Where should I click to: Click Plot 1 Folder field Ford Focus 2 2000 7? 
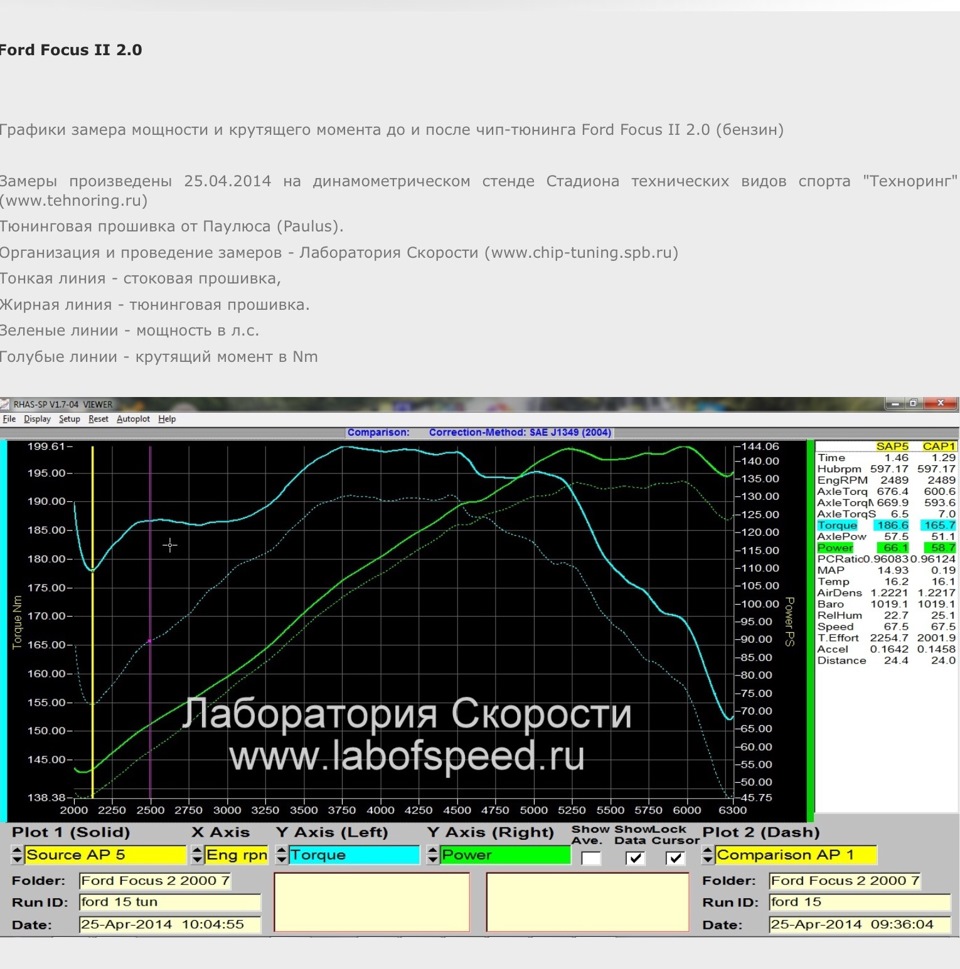coord(155,881)
